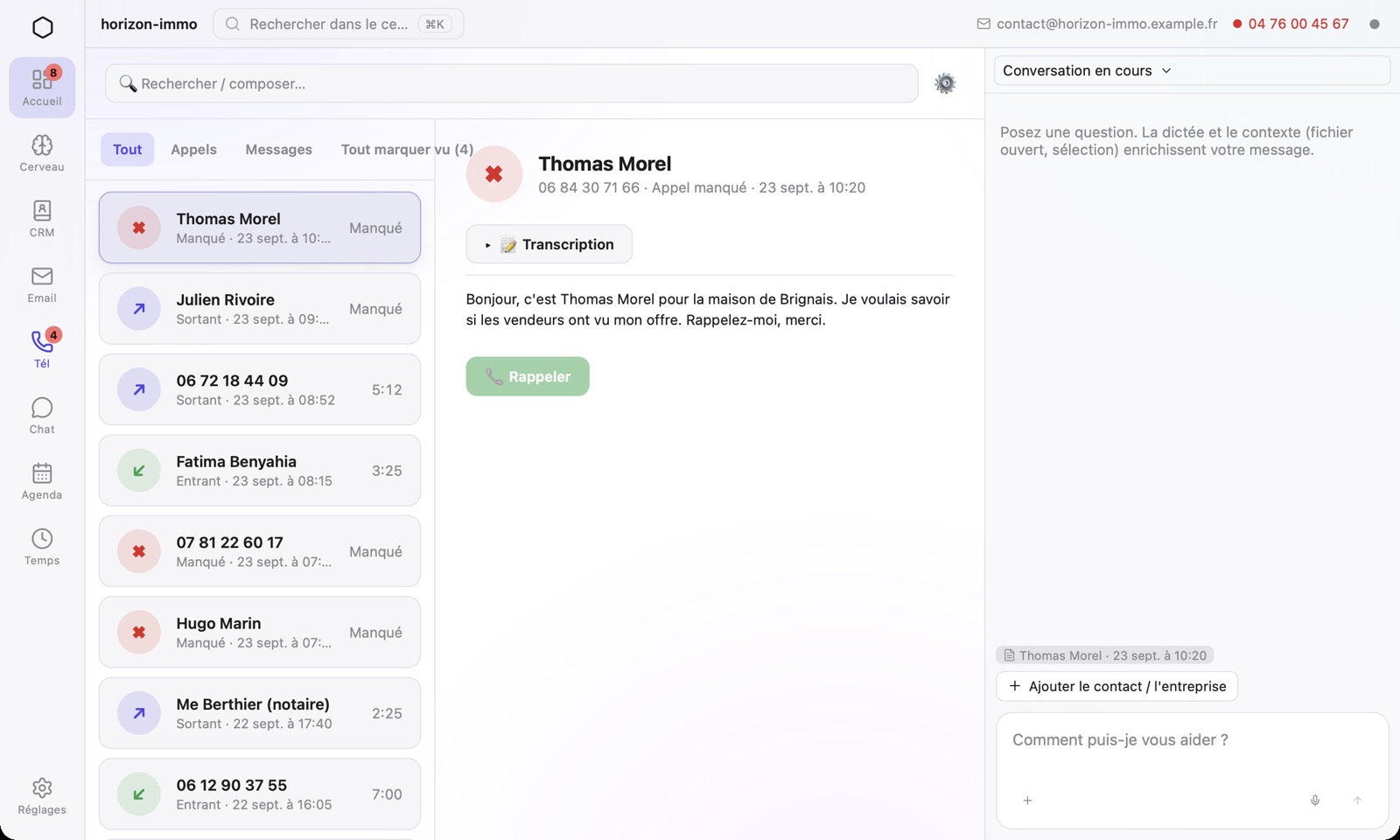Open the 06 72 18 44 09 call
The height and width of the screenshot is (840, 1400).
coord(260,389)
